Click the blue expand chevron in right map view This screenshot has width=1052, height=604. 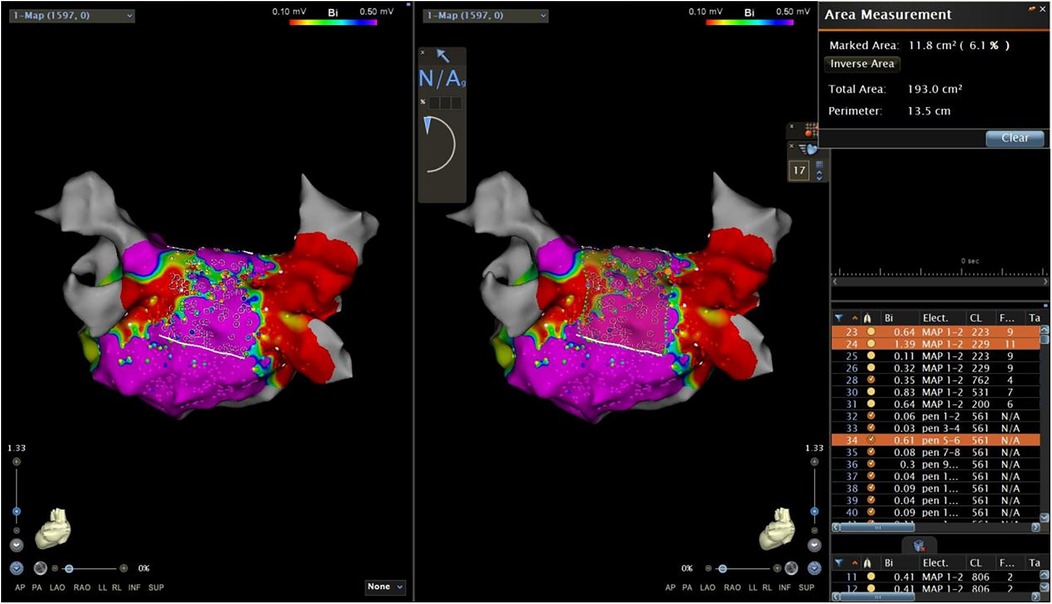[814, 568]
